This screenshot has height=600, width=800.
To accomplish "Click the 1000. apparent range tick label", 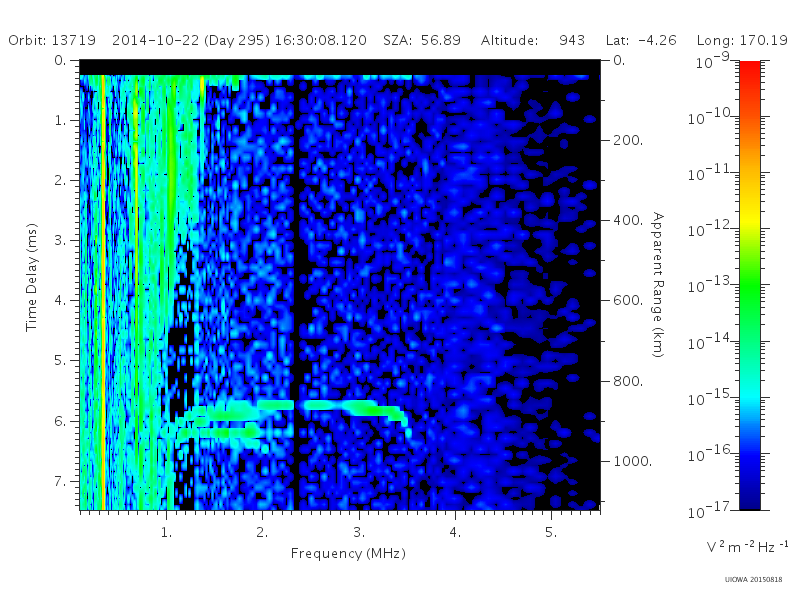I will click(x=632, y=461).
